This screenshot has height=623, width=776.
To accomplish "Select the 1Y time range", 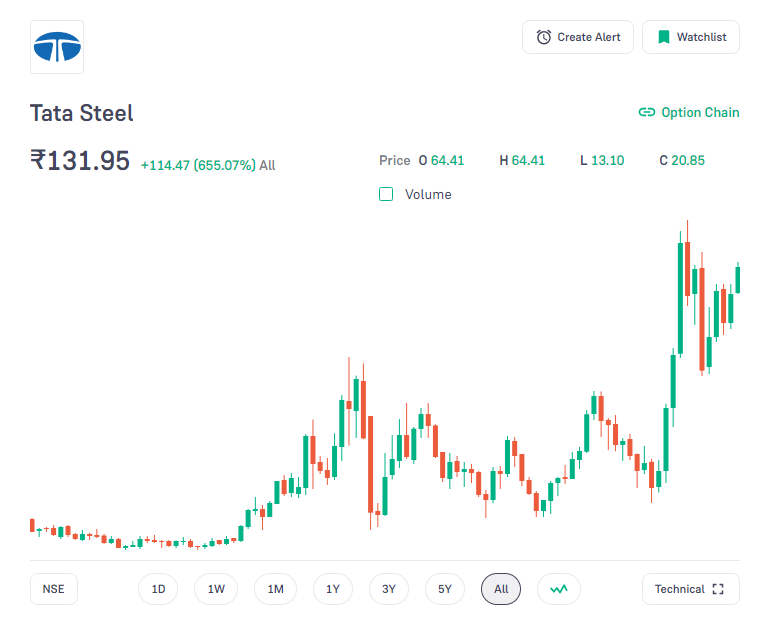I will pos(333,589).
